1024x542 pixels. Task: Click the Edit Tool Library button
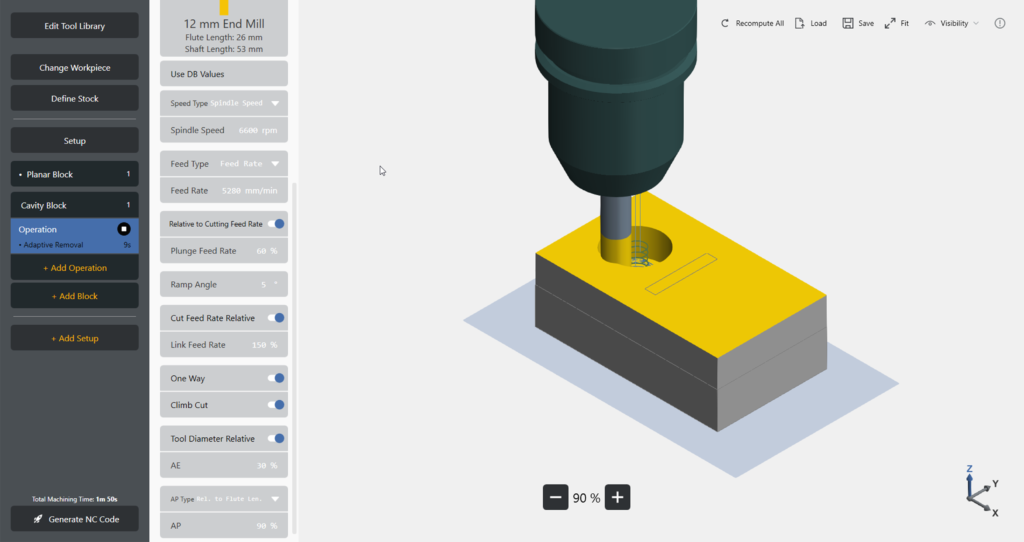tap(74, 26)
